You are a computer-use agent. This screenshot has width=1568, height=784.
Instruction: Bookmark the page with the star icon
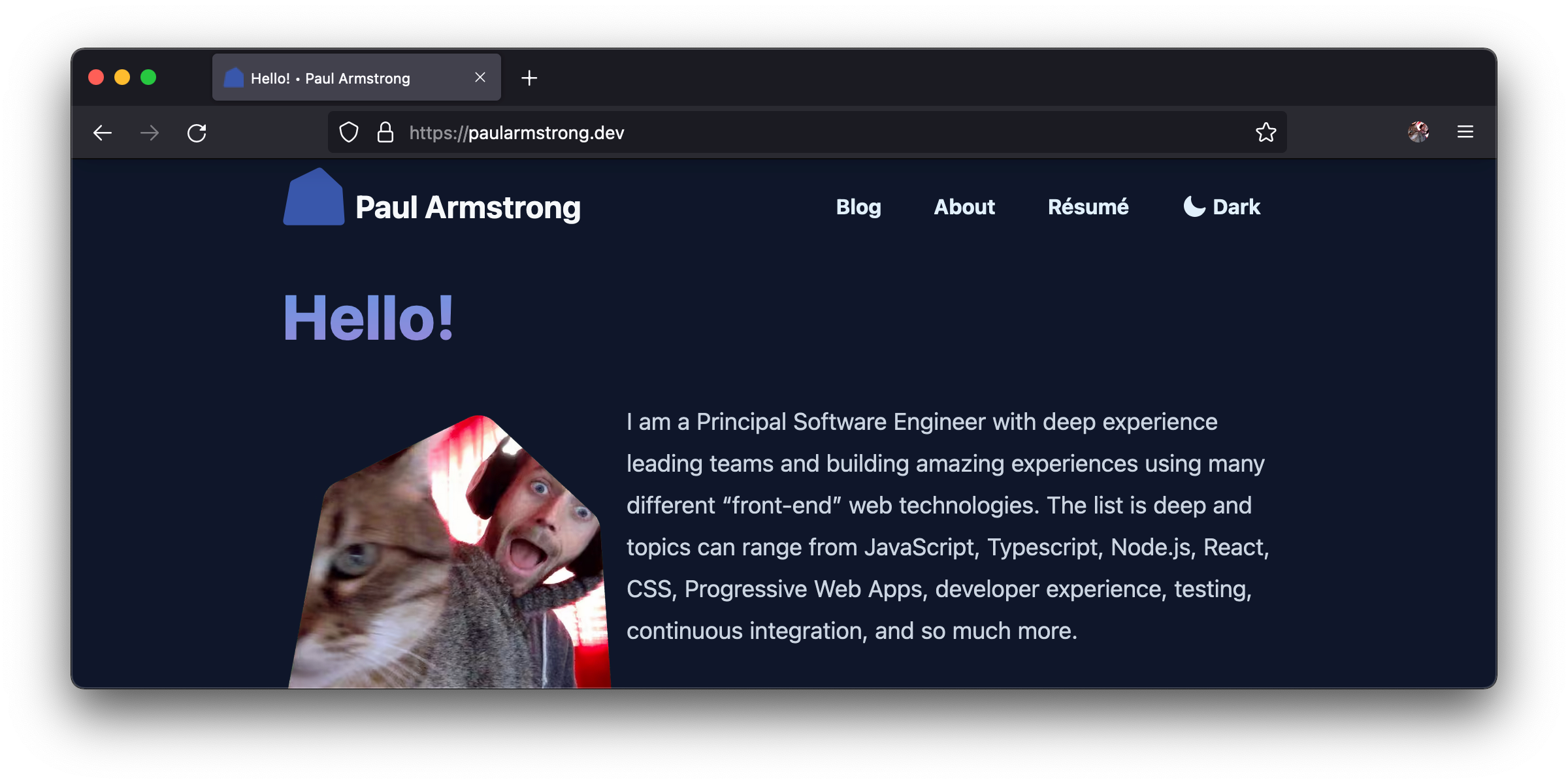[x=1266, y=132]
